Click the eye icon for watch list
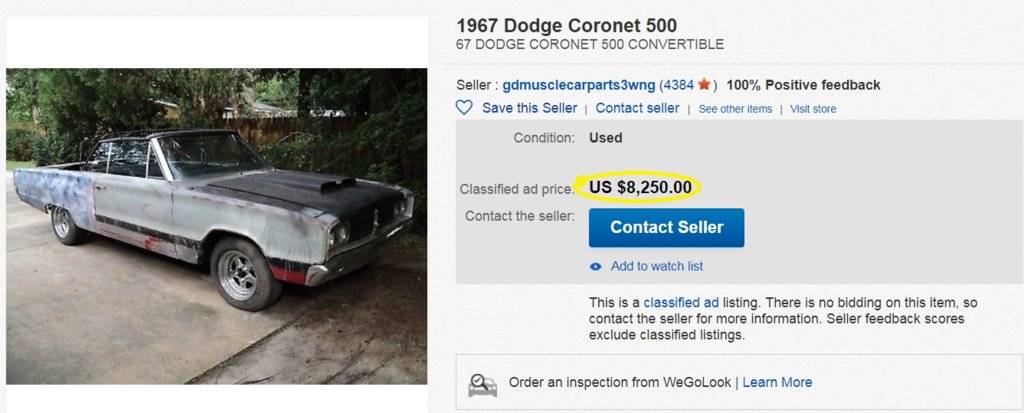1024x413 pixels. [x=596, y=266]
